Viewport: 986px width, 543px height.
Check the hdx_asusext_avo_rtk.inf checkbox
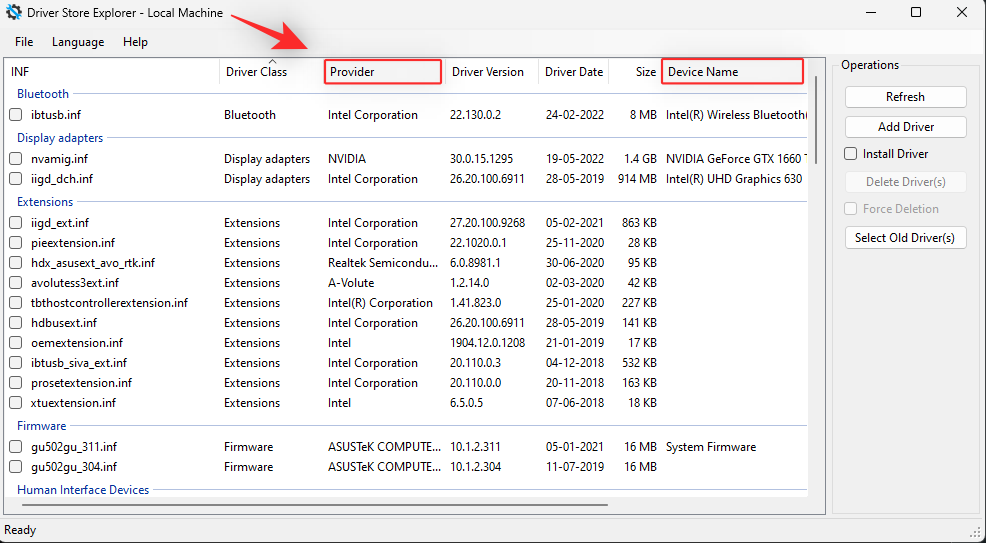click(x=16, y=263)
